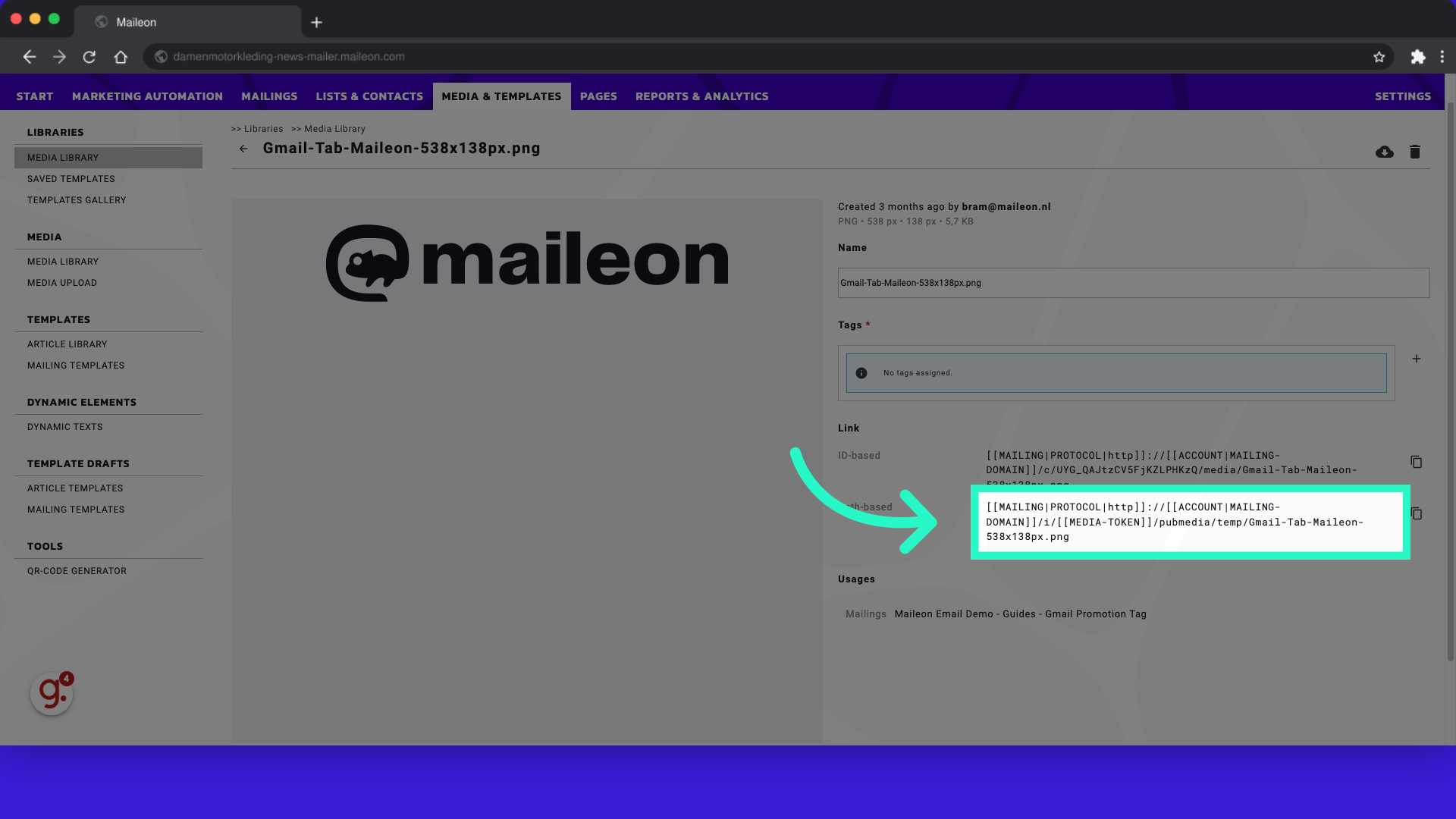This screenshot has height=819, width=1456.
Task: Open a new browser tab
Action: (316, 23)
